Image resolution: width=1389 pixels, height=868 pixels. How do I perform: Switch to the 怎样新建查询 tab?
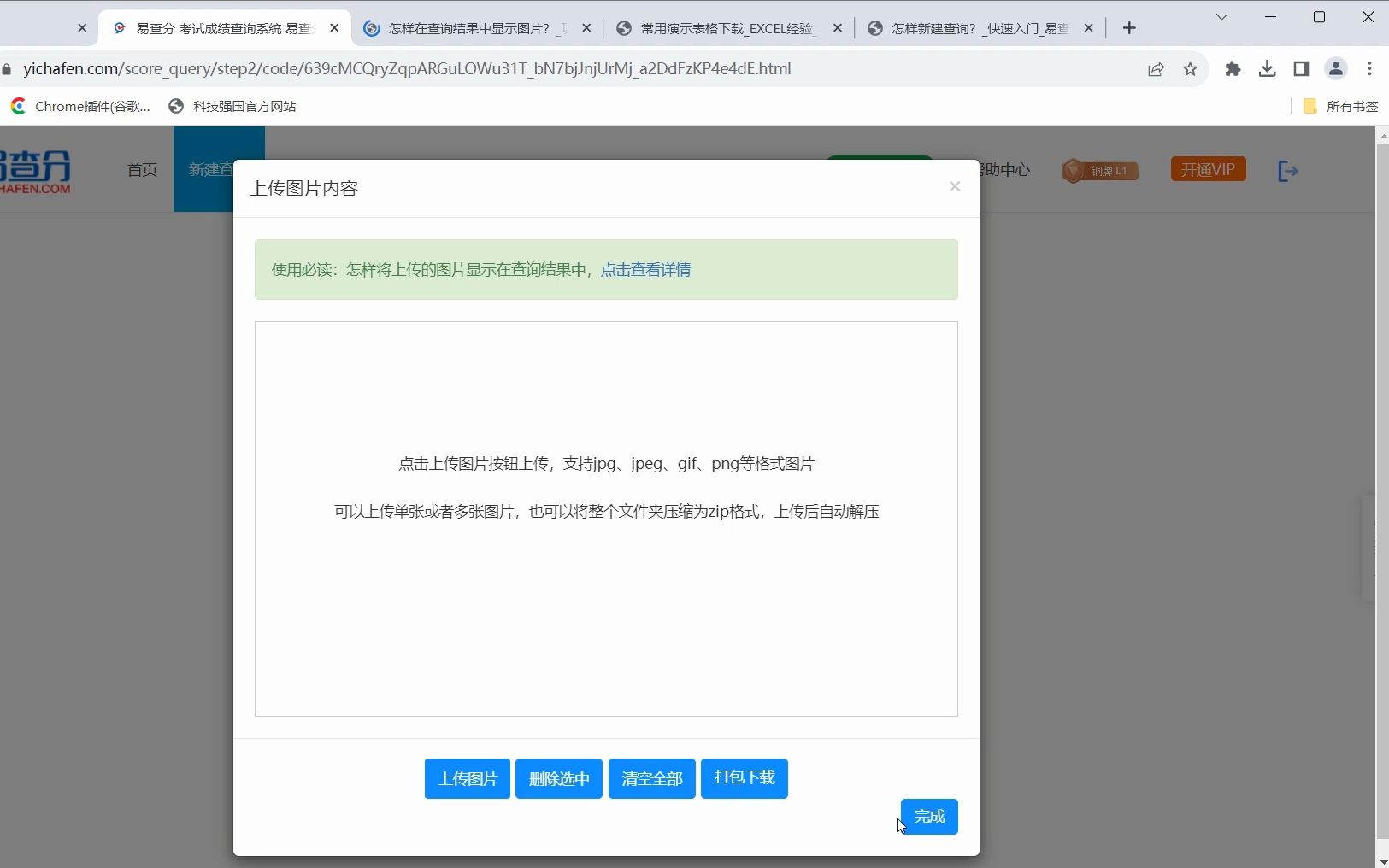click(x=980, y=28)
